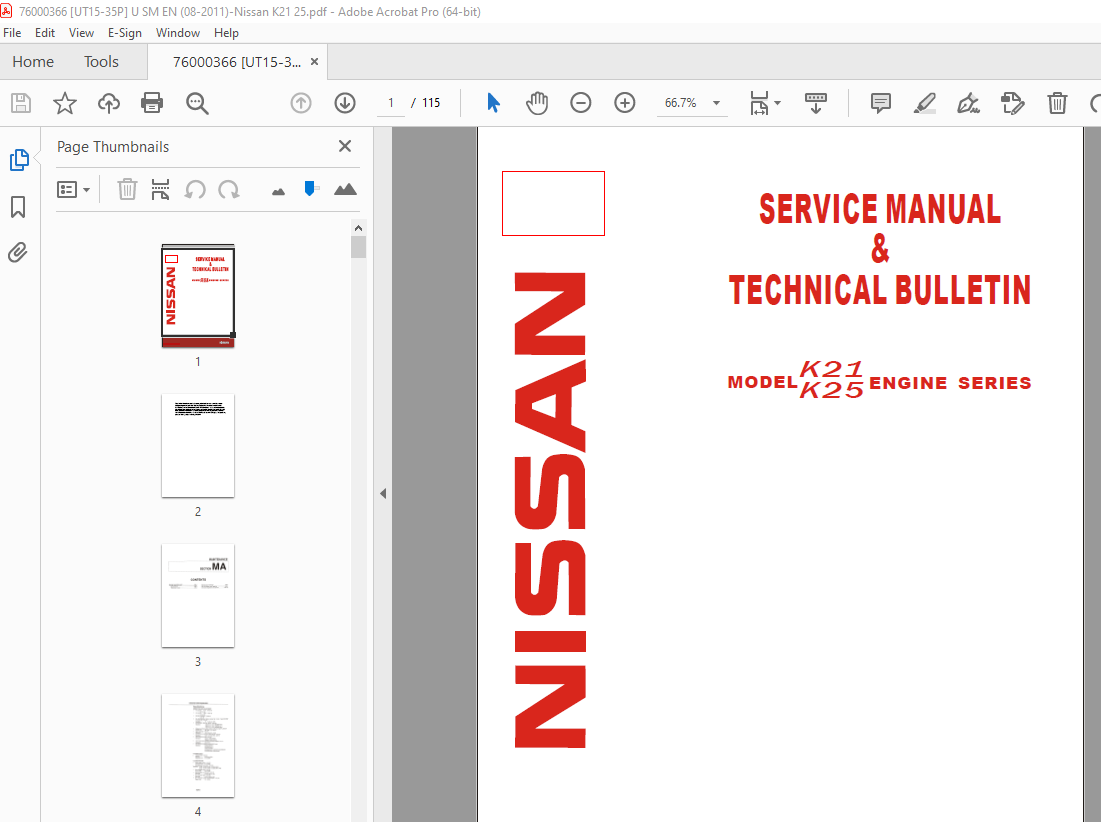Click the Print Pages thumbnail icon
This screenshot has width=1101, height=822.
160,190
